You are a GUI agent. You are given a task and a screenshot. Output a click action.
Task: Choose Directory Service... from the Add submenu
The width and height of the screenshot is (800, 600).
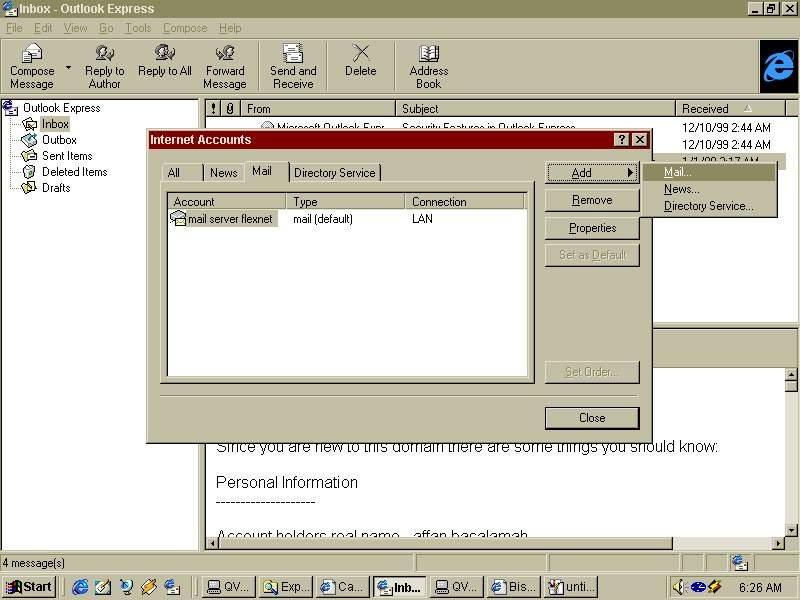(708, 206)
